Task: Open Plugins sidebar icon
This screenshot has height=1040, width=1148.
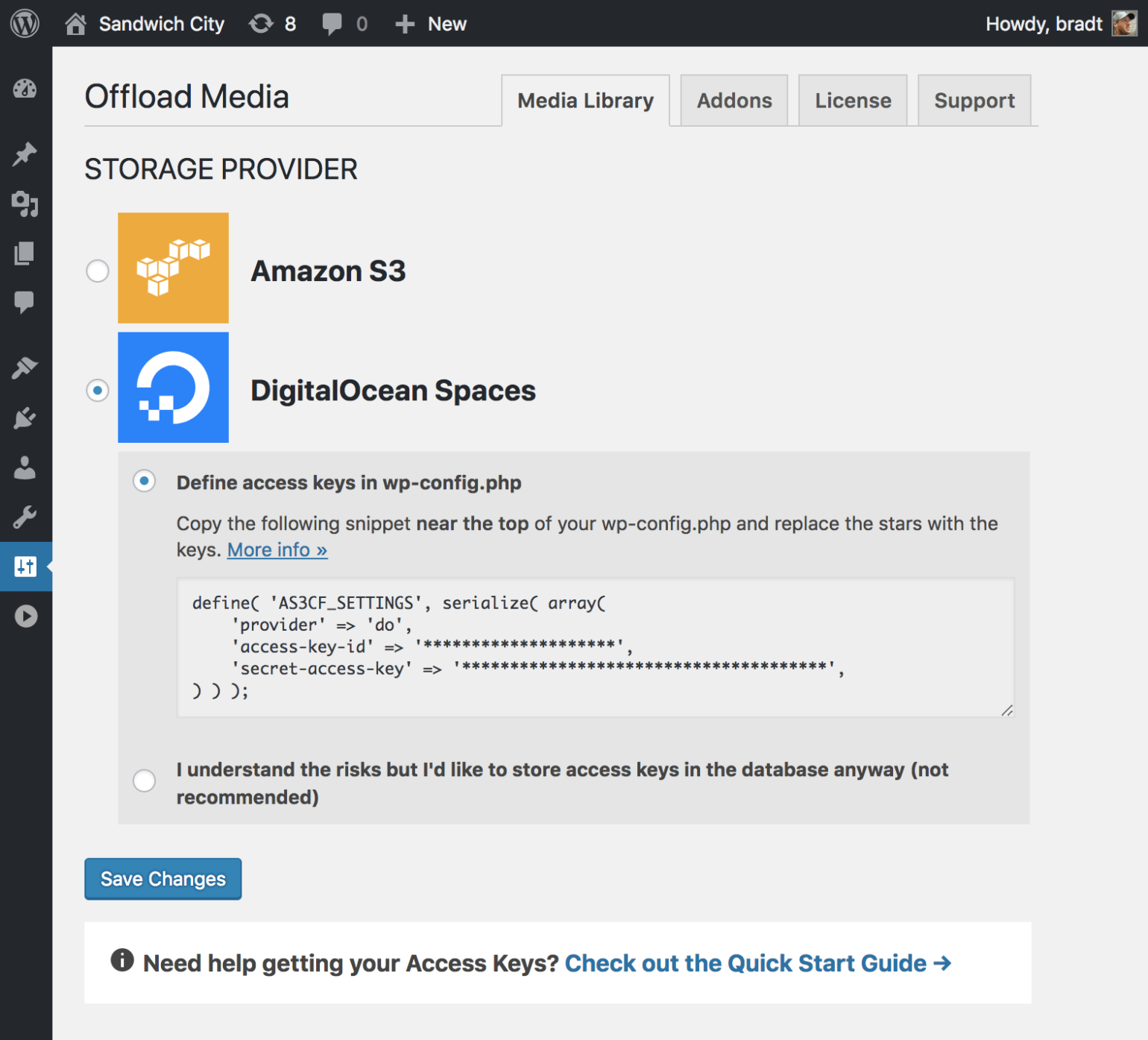Action: coord(25,417)
